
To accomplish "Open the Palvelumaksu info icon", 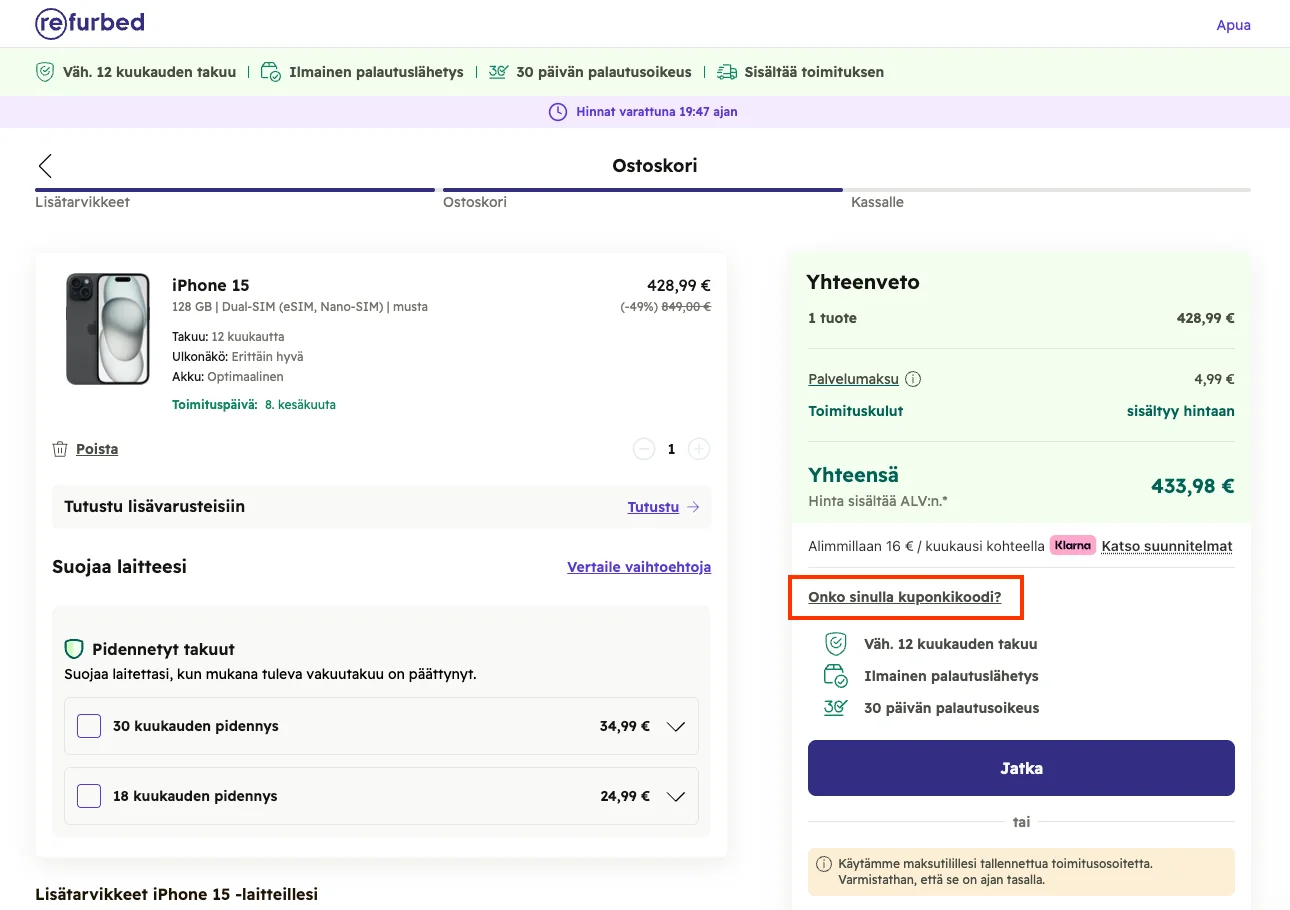I will point(913,380).
